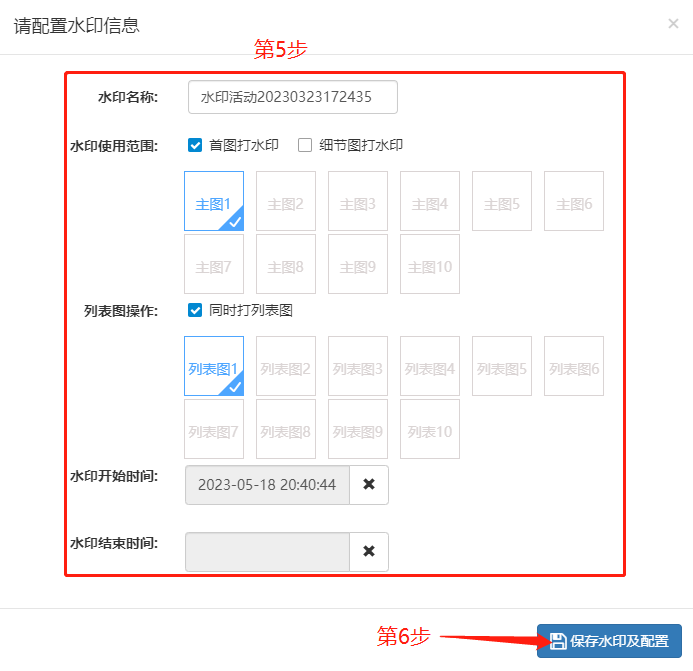Toggle the 同时打列表图 checkbox
The image size is (693, 671).
tap(196, 310)
